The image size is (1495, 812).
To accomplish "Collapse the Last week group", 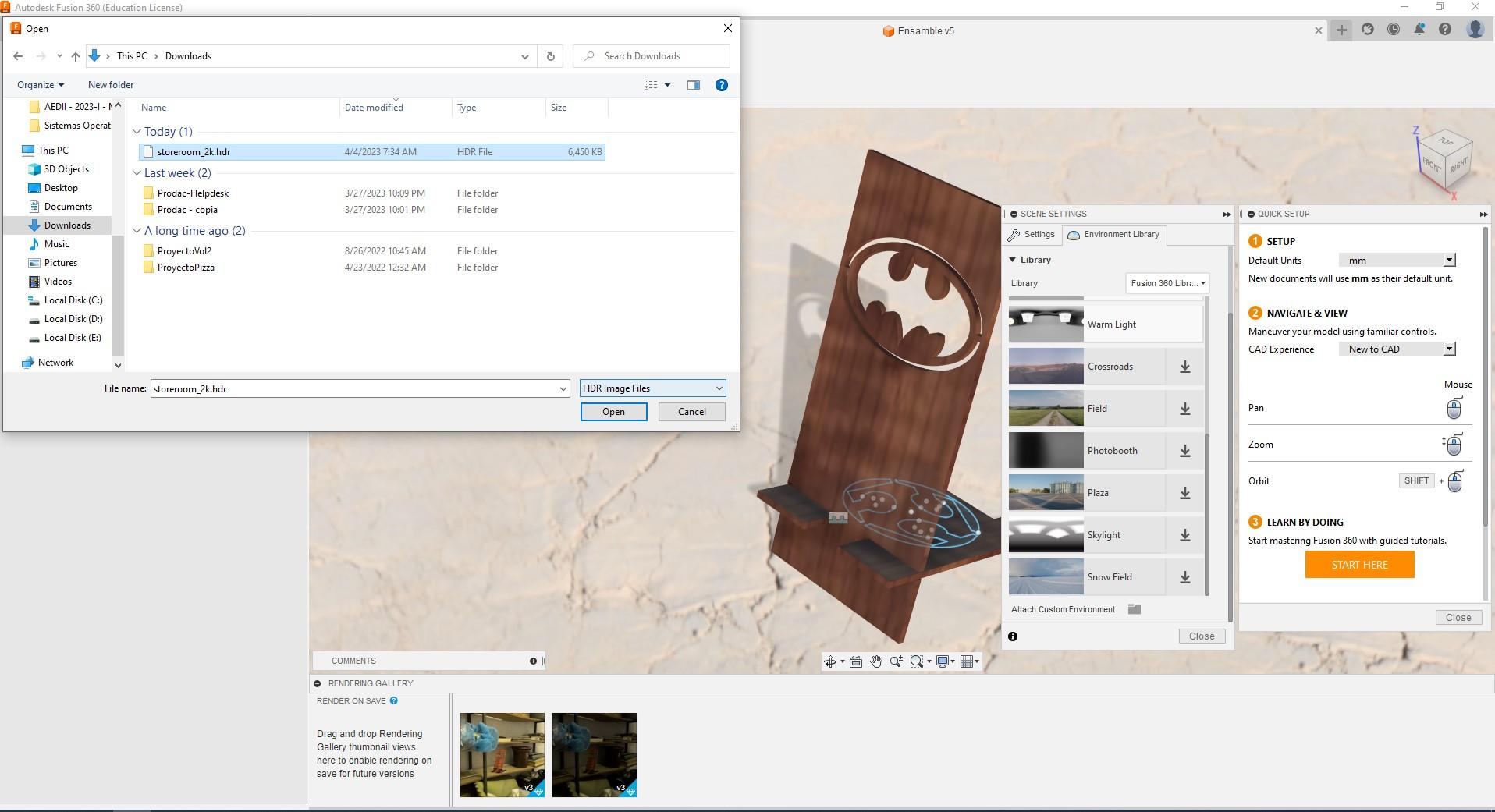I will (137, 173).
